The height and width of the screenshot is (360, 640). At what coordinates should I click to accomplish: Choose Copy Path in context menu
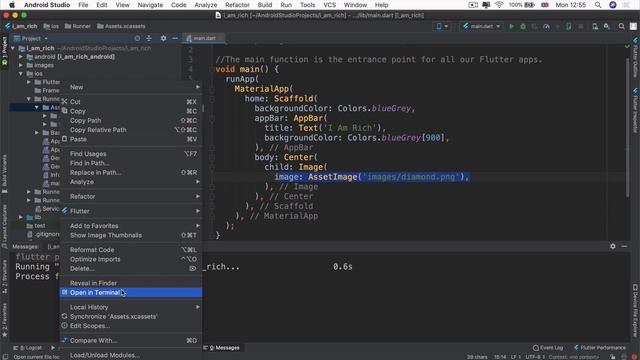click(x=131, y=120)
